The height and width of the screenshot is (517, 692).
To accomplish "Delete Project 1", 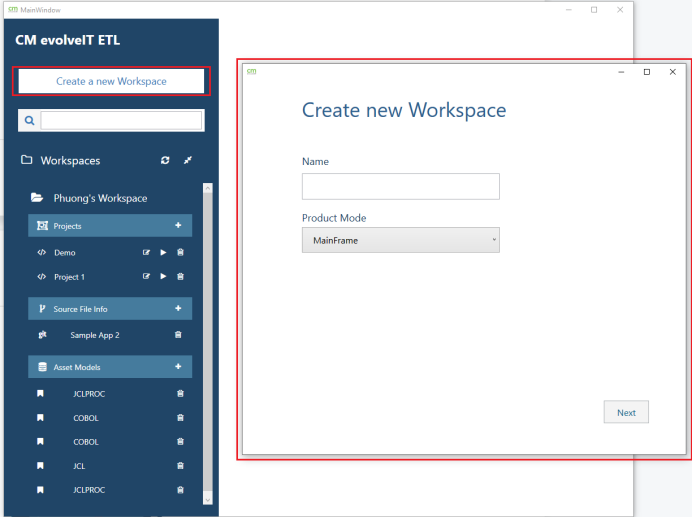I will (181, 276).
